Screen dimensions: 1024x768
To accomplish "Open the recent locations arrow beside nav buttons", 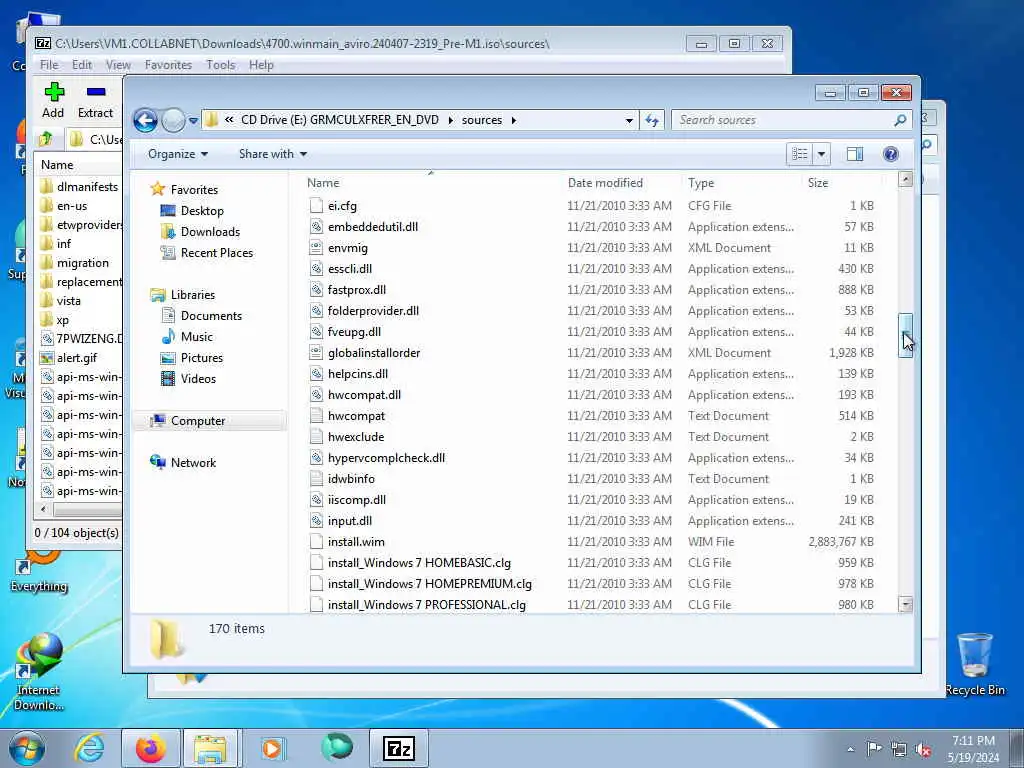I will (193, 121).
